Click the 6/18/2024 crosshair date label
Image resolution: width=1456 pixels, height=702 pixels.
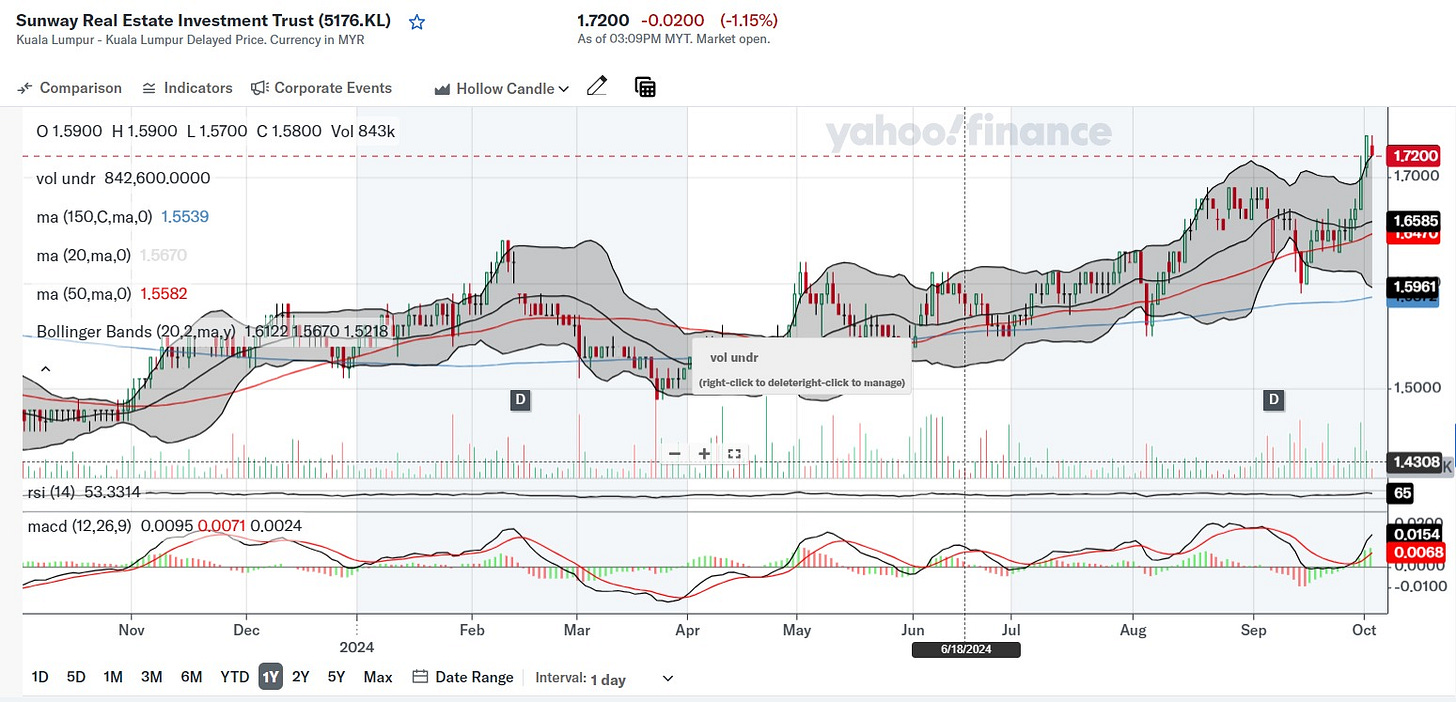point(965,650)
